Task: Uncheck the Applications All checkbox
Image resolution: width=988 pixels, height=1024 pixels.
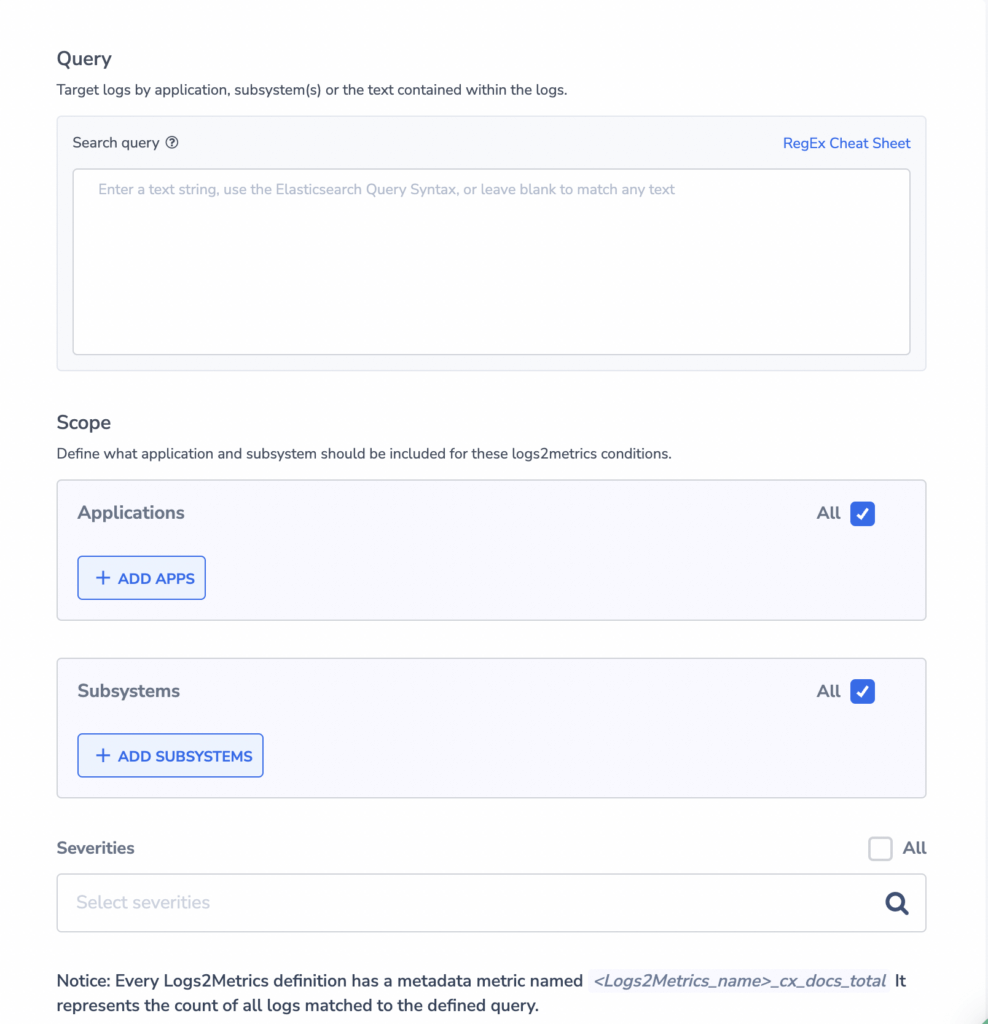Action: click(862, 513)
